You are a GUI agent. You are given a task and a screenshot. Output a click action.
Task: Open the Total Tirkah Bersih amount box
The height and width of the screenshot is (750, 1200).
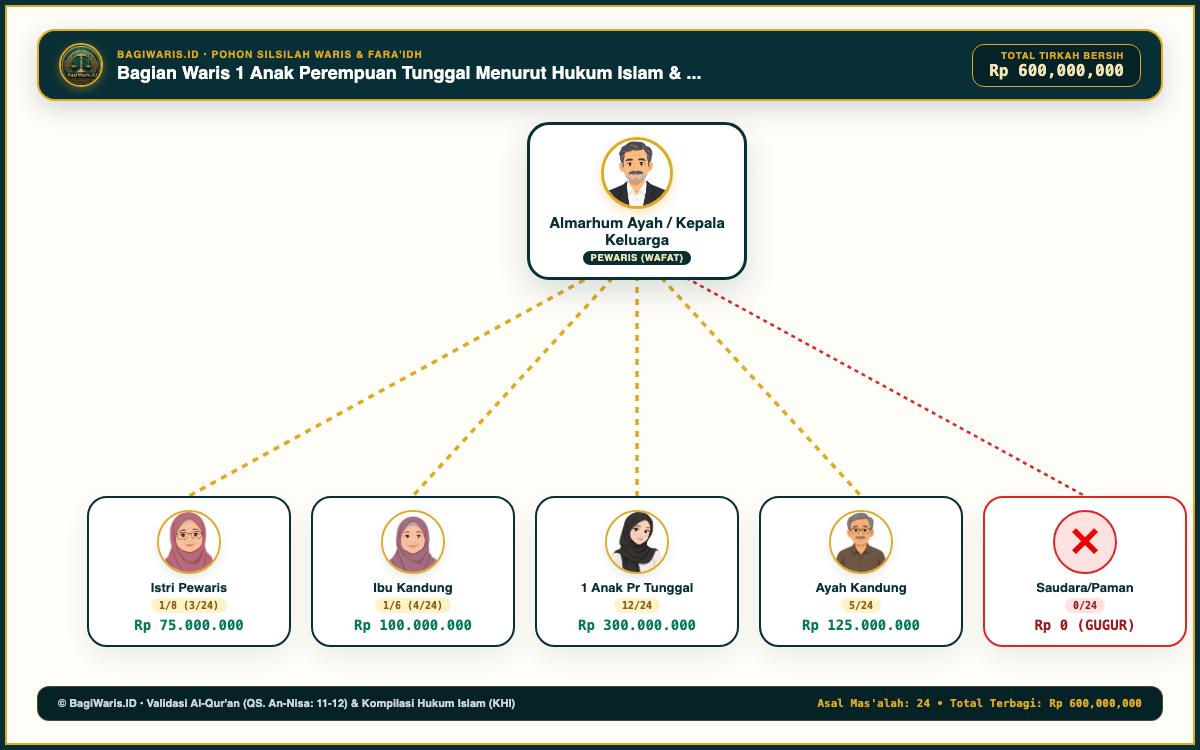point(1056,65)
